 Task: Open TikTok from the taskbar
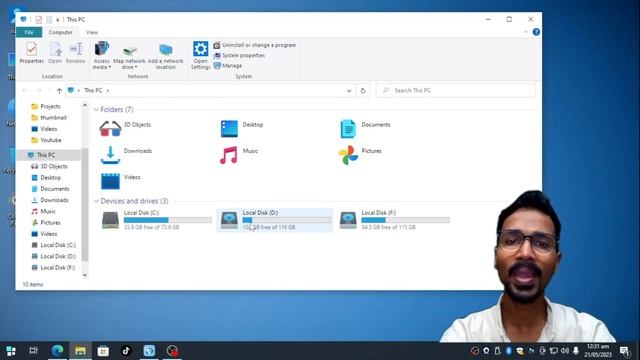[126, 351]
